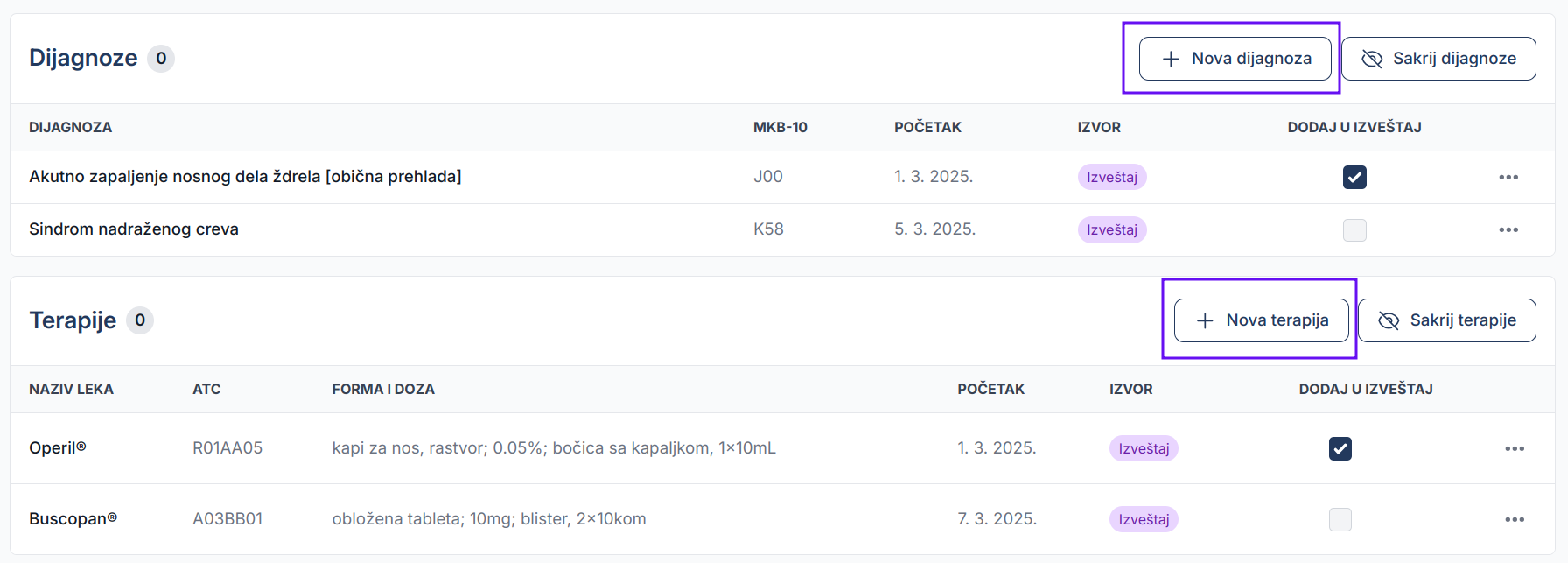Hide diagnoses with Sakrij dijagnoze

1438,59
